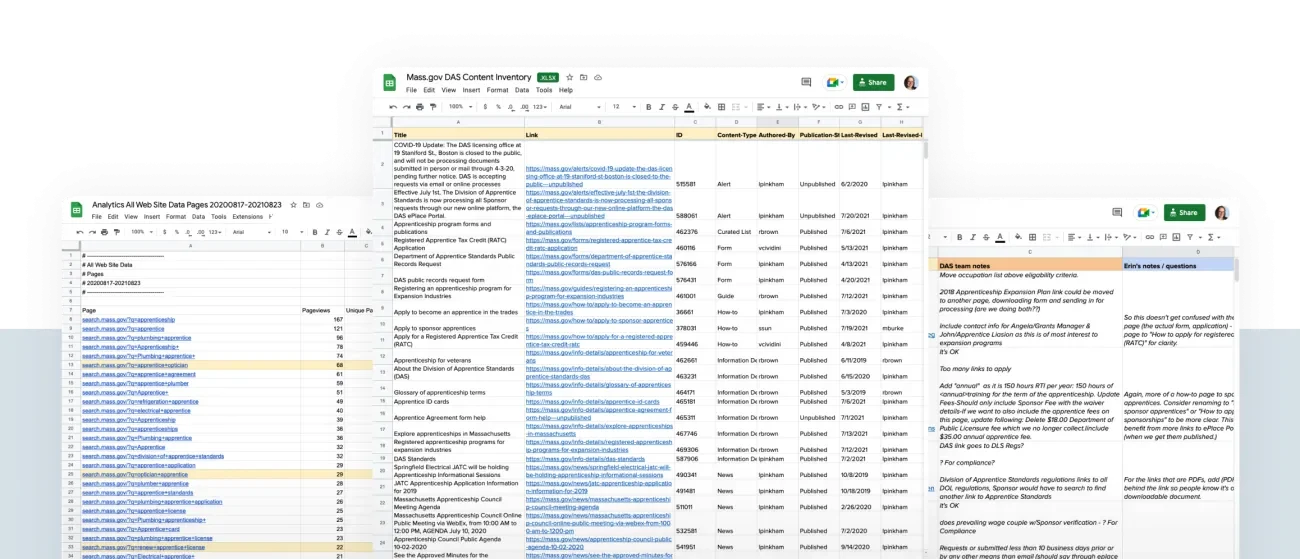Click redo in Mass.gov DAS Content Inventory toolbar
The image size is (1300, 559).
(x=406, y=107)
